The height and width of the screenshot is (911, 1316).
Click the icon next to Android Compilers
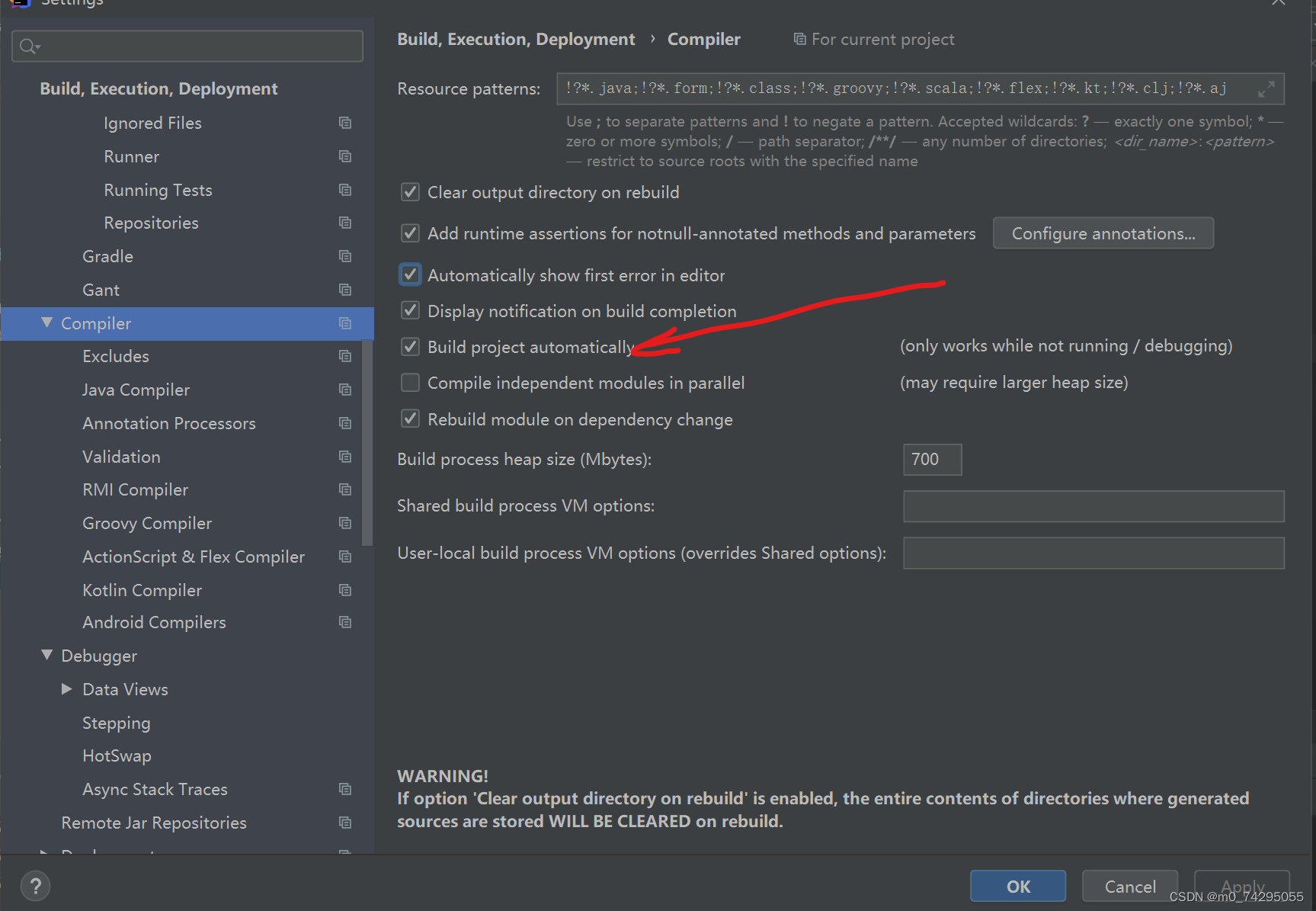point(345,622)
